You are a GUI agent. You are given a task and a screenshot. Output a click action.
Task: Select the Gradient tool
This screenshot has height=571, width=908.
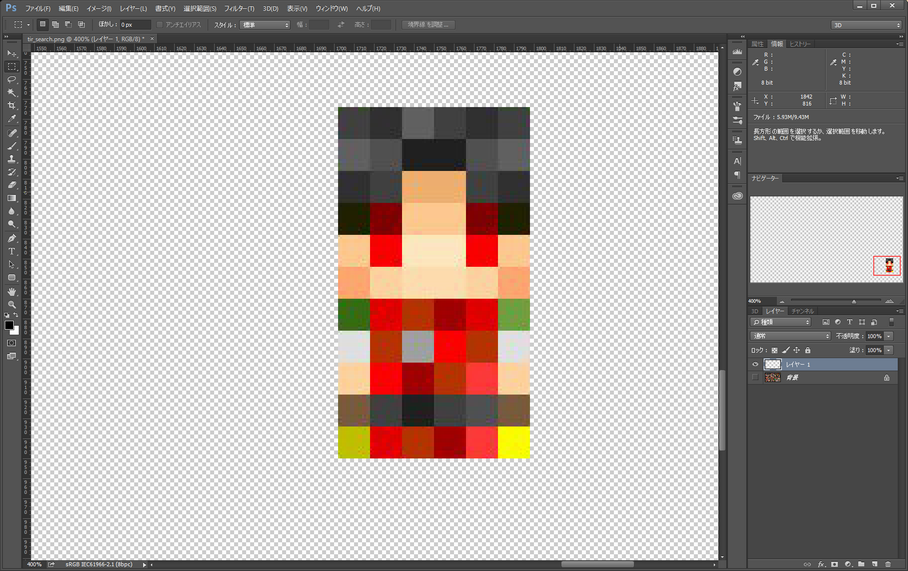click(x=12, y=199)
